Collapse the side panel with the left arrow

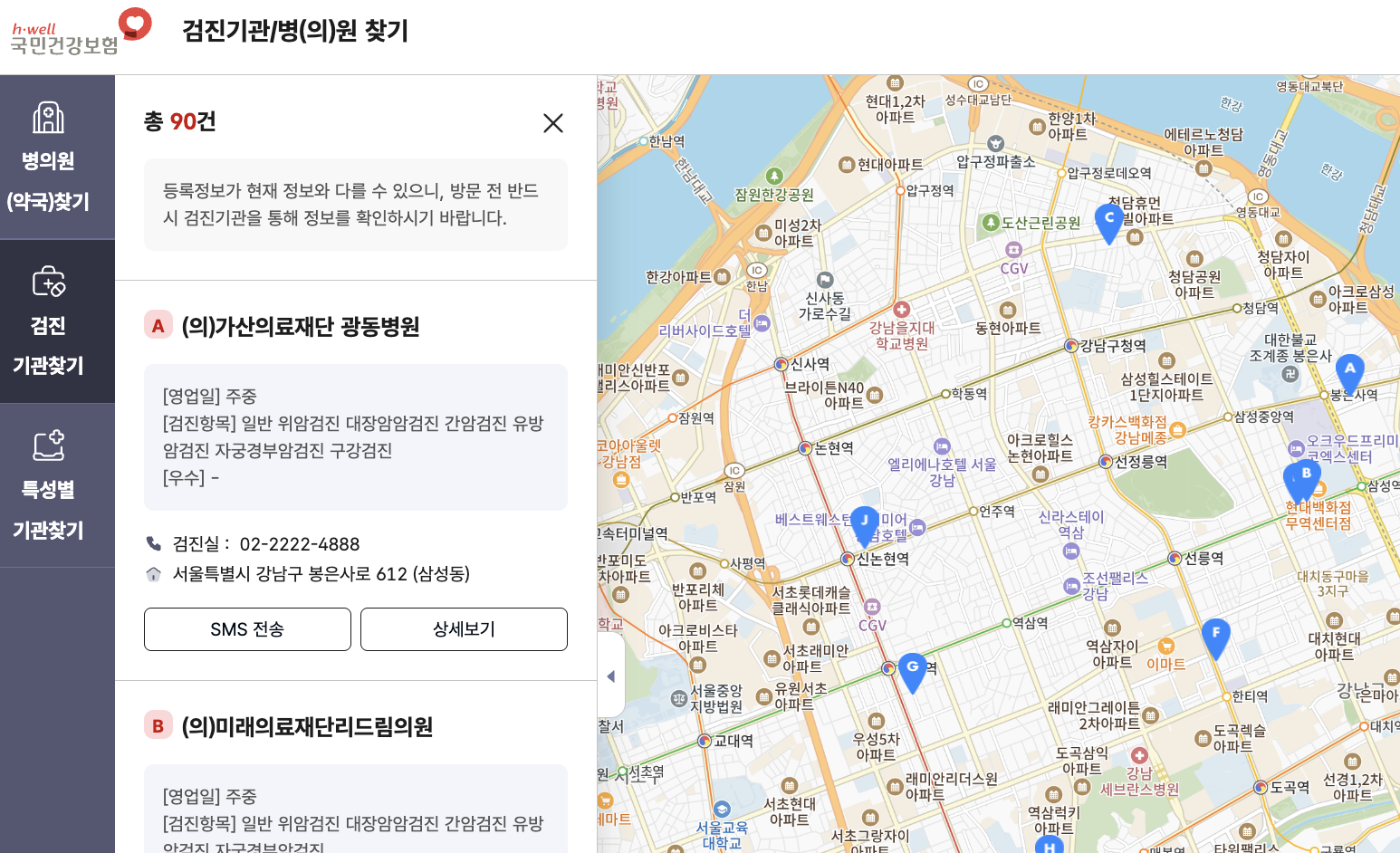click(x=611, y=676)
